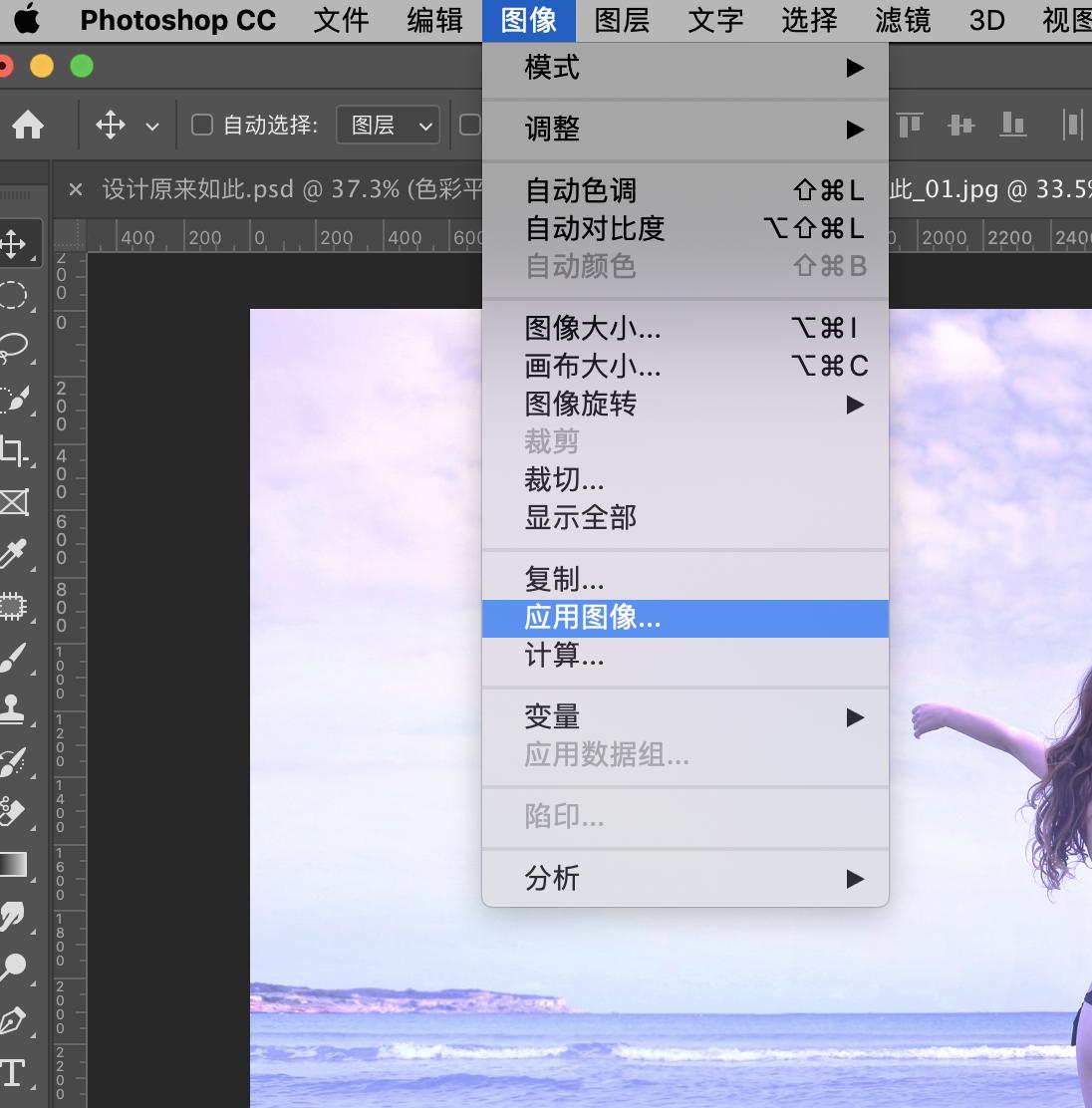1092x1108 pixels.
Task: Select the Move tool
Action: (x=20, y=241)
